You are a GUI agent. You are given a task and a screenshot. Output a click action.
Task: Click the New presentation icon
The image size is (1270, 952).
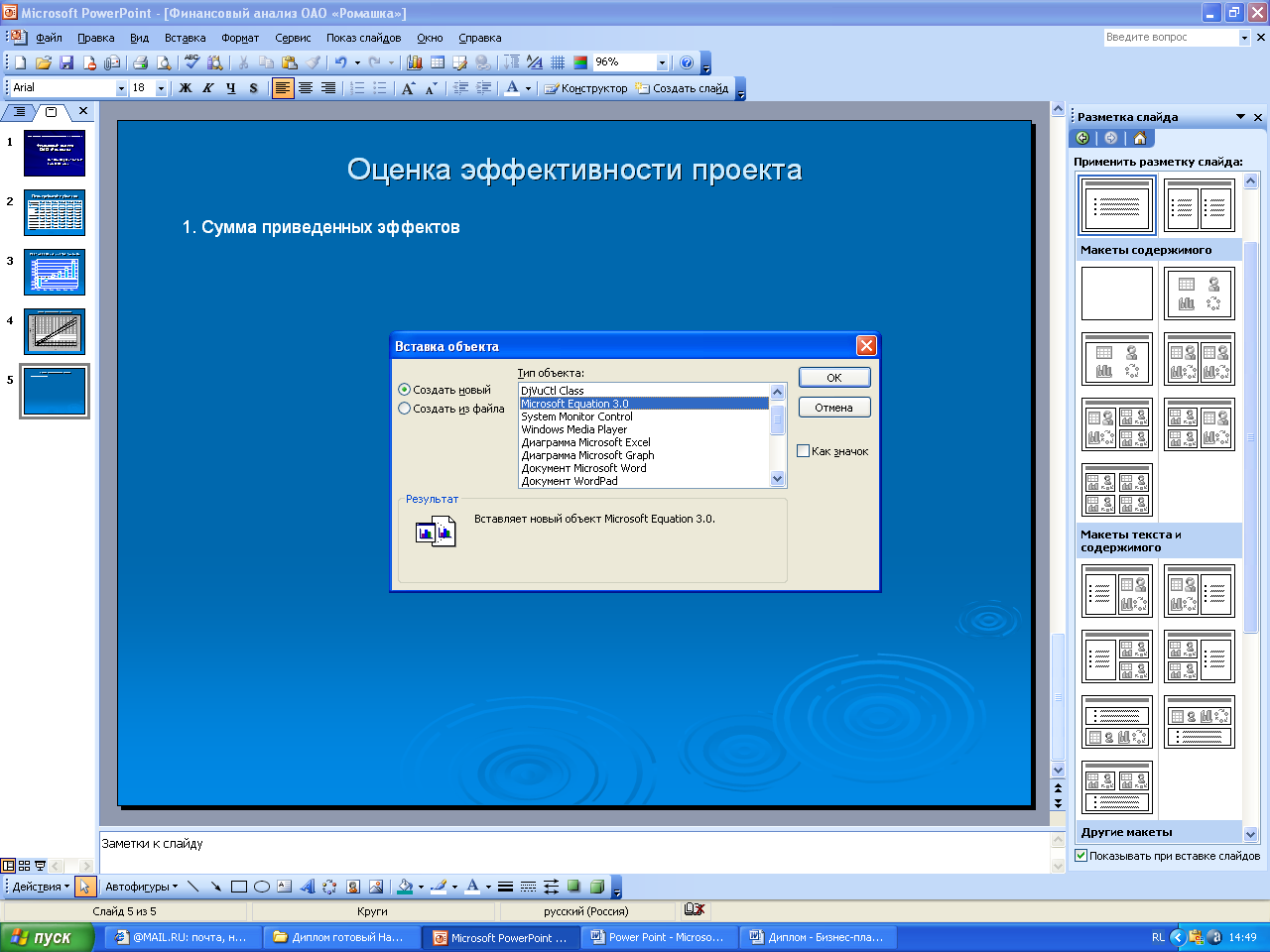20,62
